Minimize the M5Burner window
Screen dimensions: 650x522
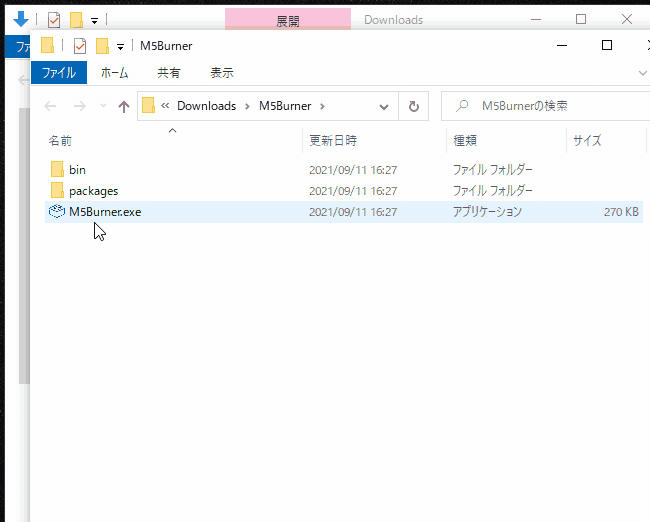pyautogui.click(x=562, y=45)
